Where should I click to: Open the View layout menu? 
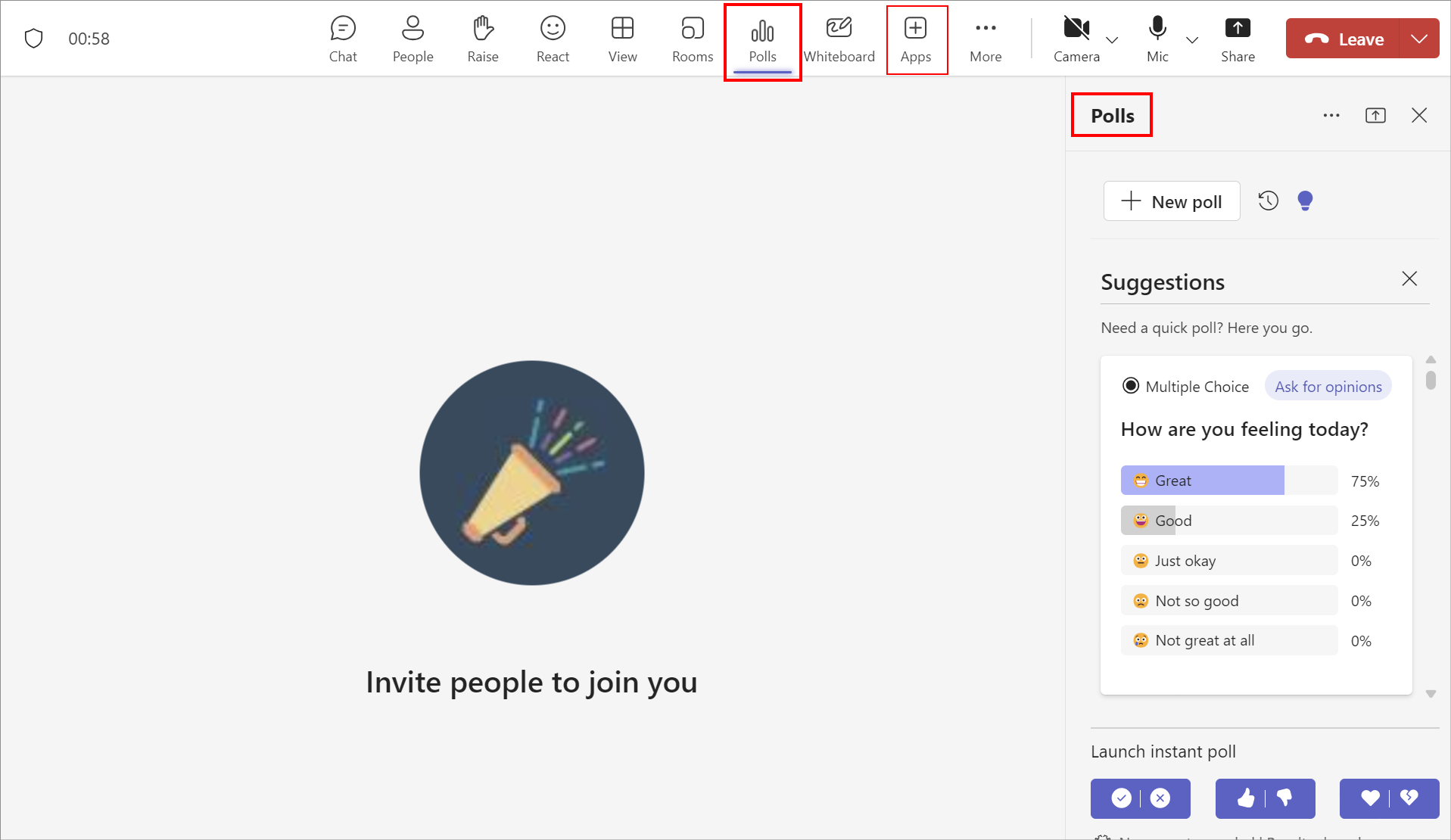pyautogui.click(x=622, y=39)
